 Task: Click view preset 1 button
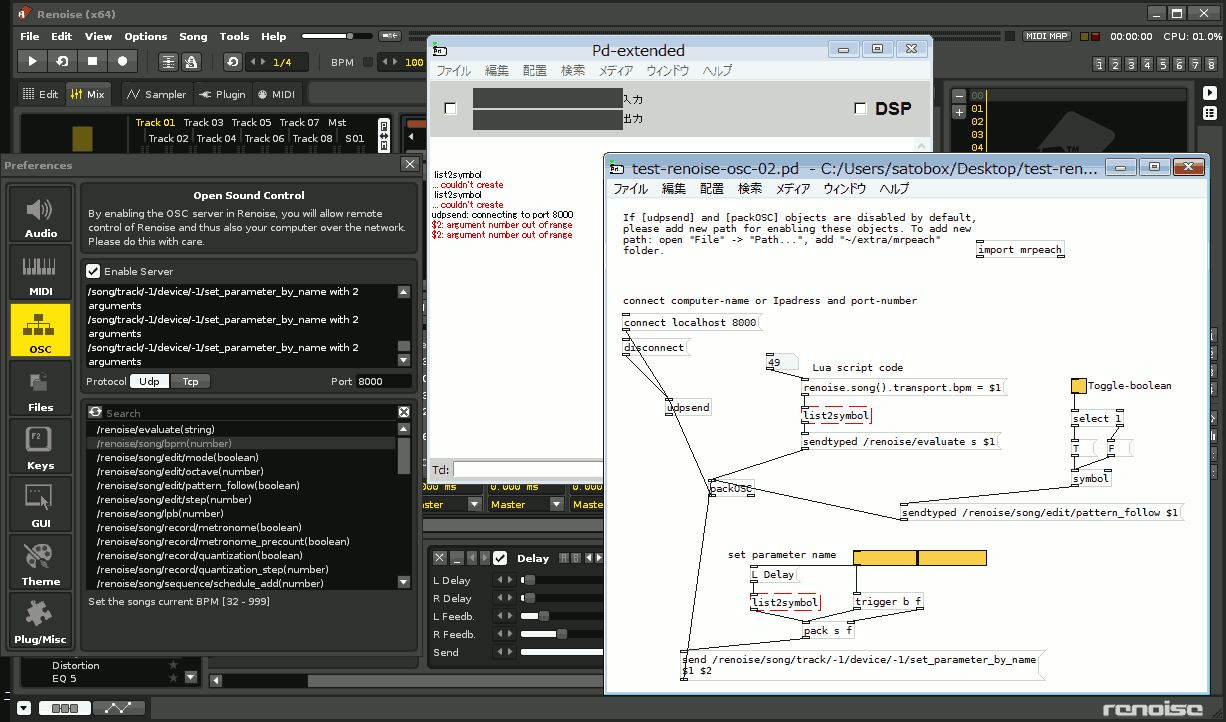1100,64
